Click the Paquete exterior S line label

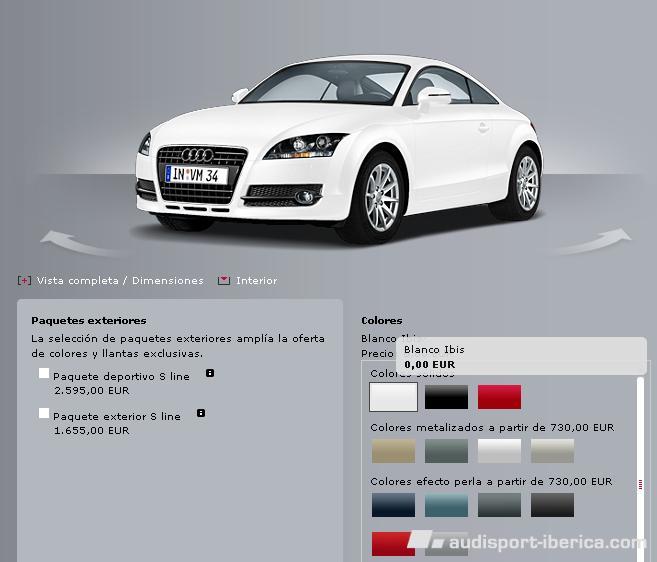[x=117, y=417]
